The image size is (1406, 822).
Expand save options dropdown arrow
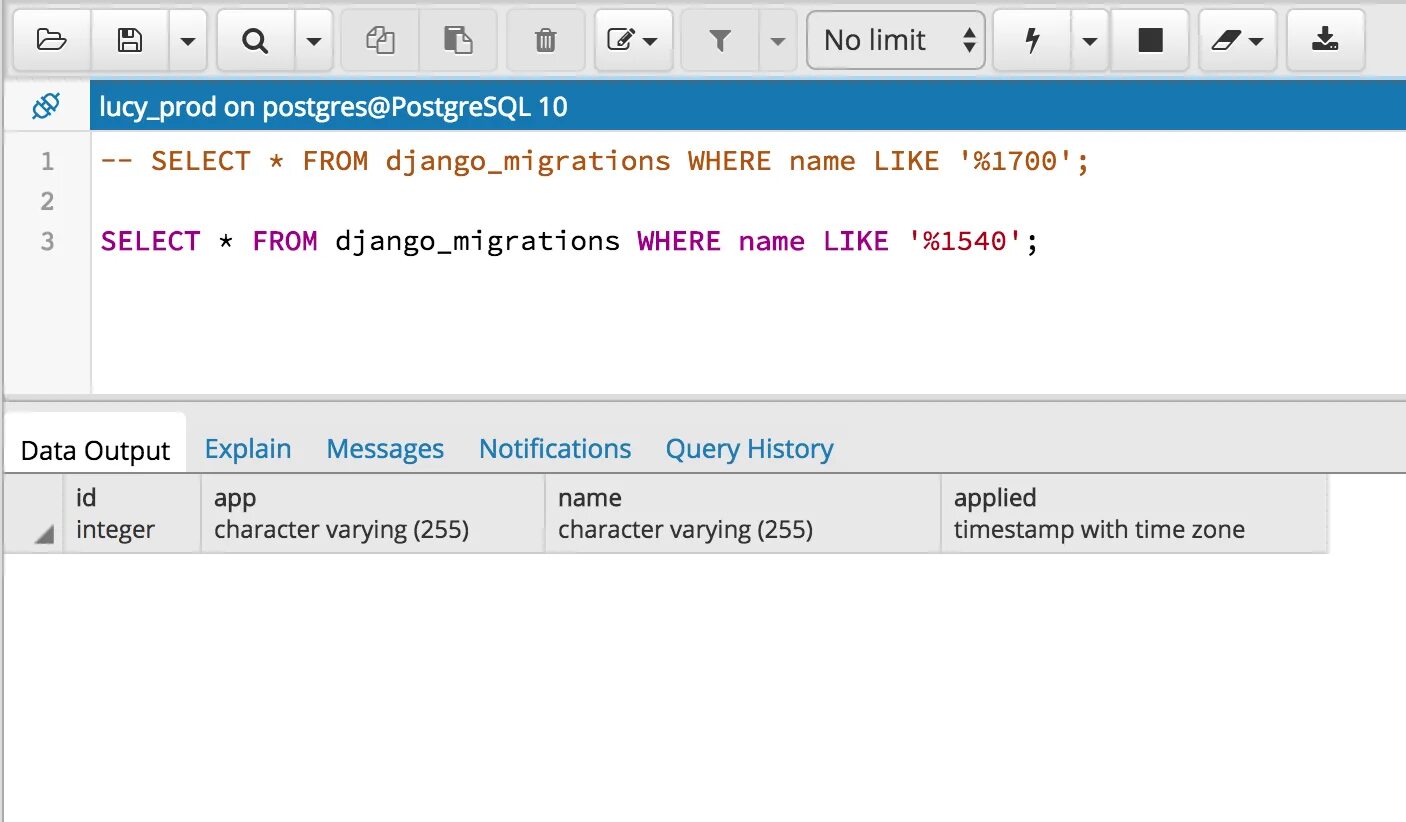click(x=187, y=40)
